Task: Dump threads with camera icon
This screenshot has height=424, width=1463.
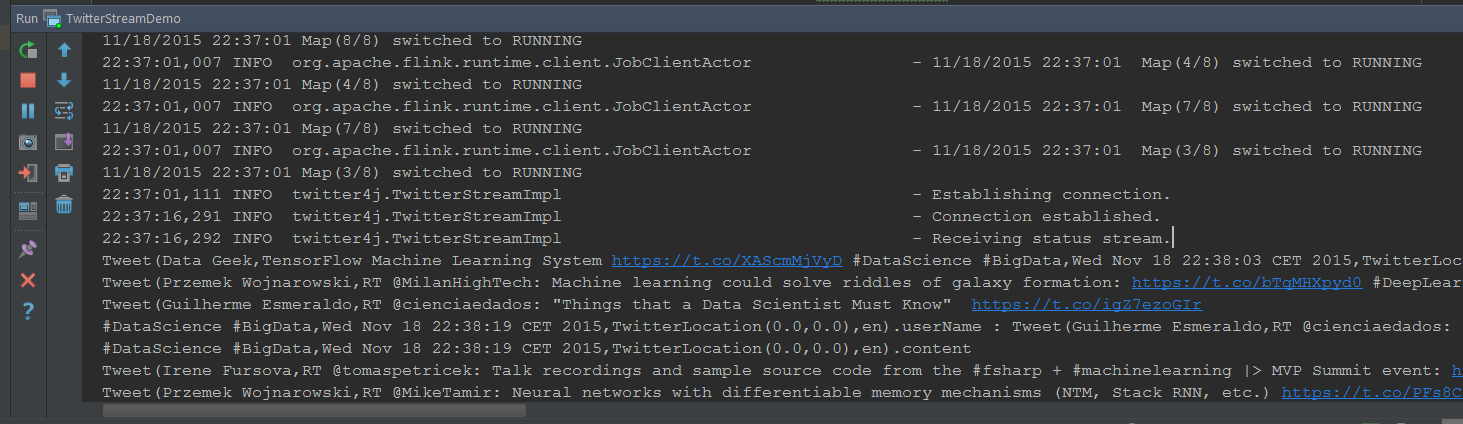Action: (28, 142)
